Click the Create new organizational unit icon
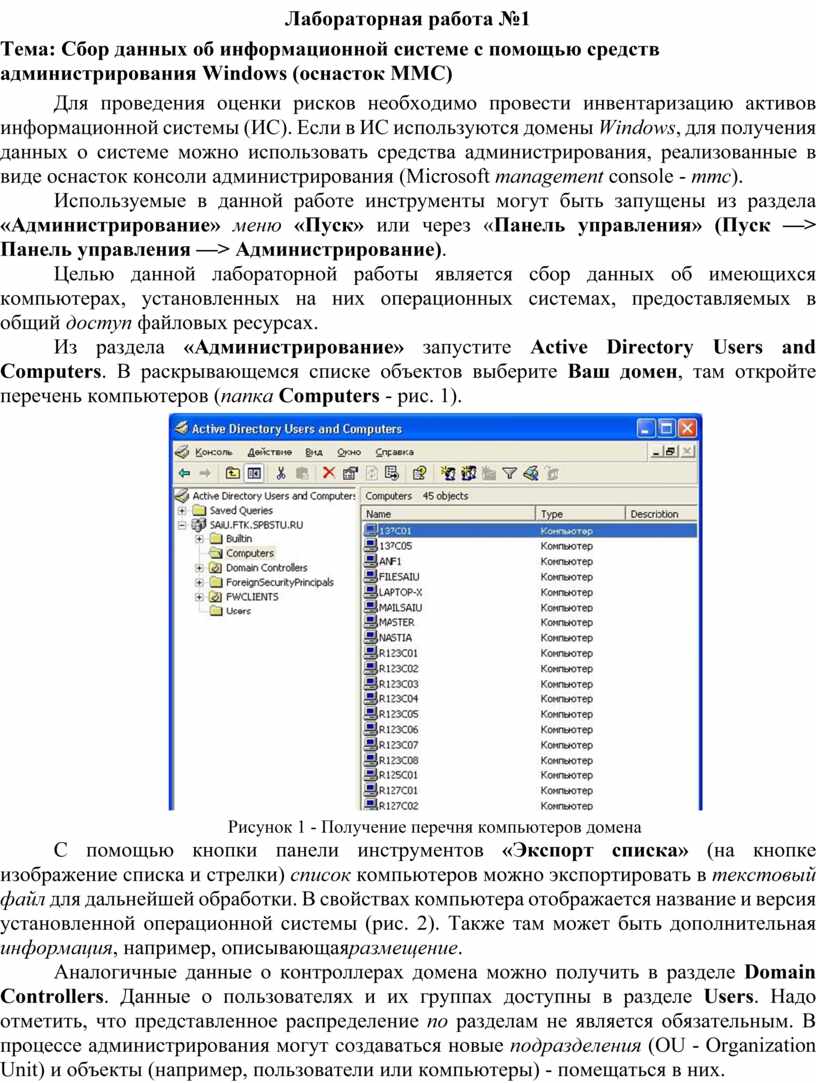The image size is (816, 1083). pyautogui.click(x=489, y=473)
